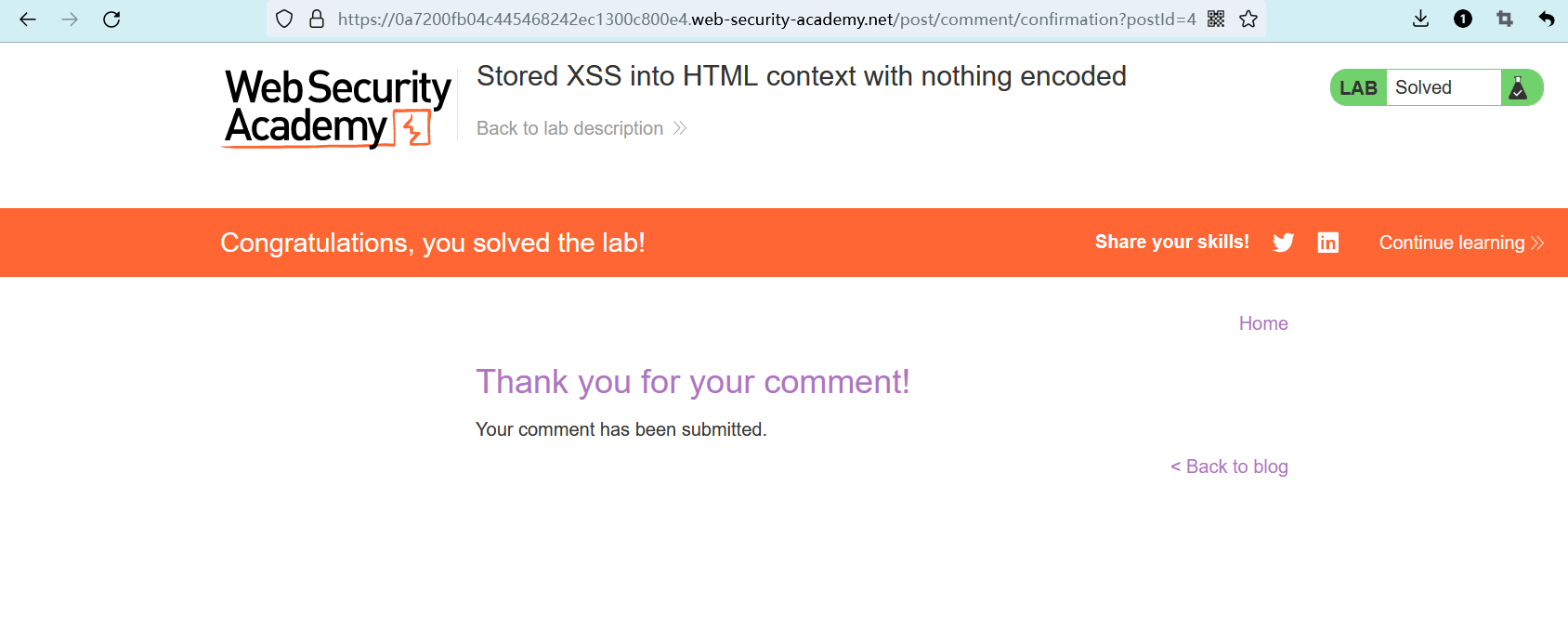Click the undo arrow toolbar icon
Image resolution: width=1568 pixels, height=618 pixels.
click(1547, 20)
